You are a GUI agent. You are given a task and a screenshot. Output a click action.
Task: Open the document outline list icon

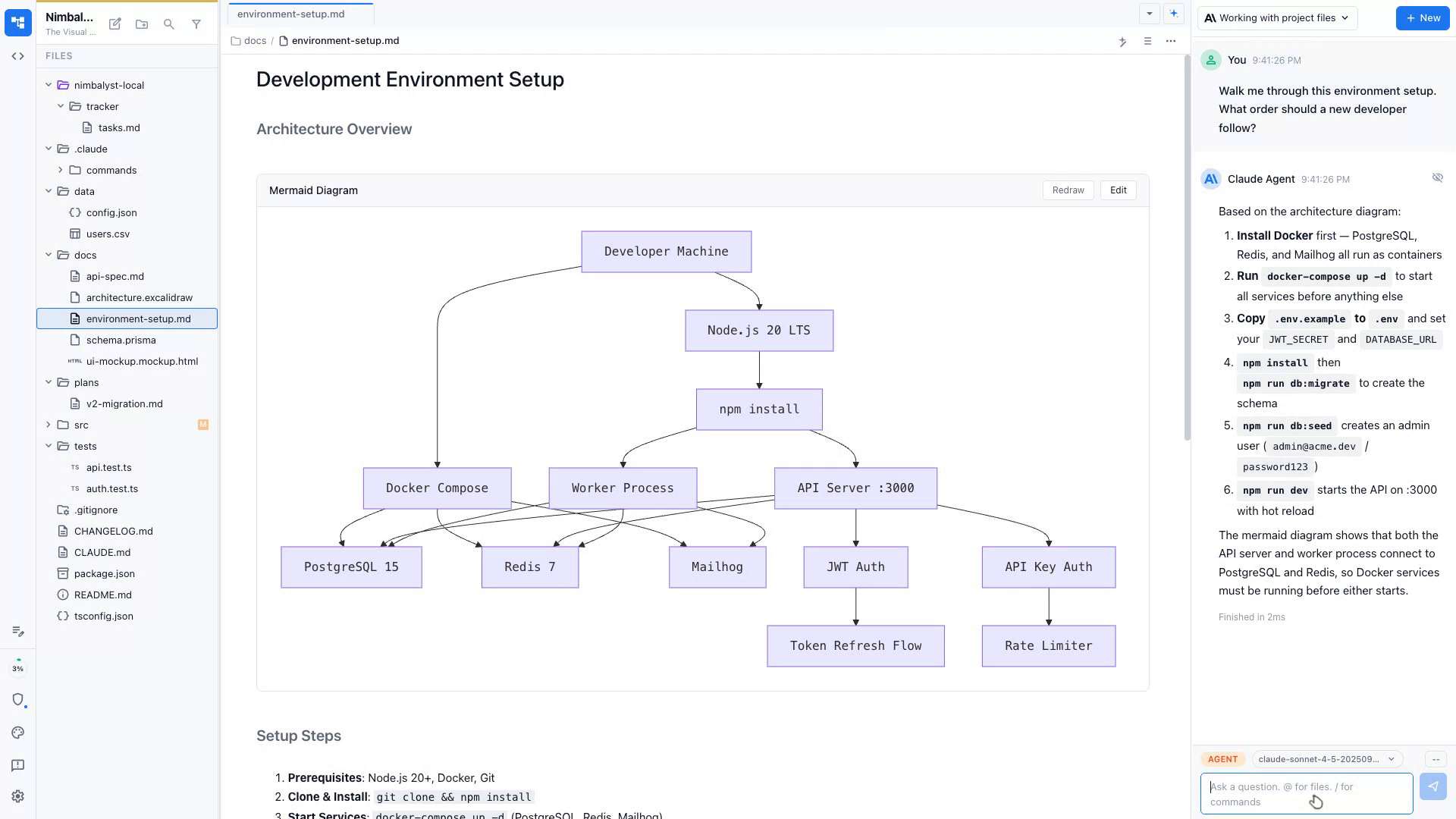coord(1147,41)
